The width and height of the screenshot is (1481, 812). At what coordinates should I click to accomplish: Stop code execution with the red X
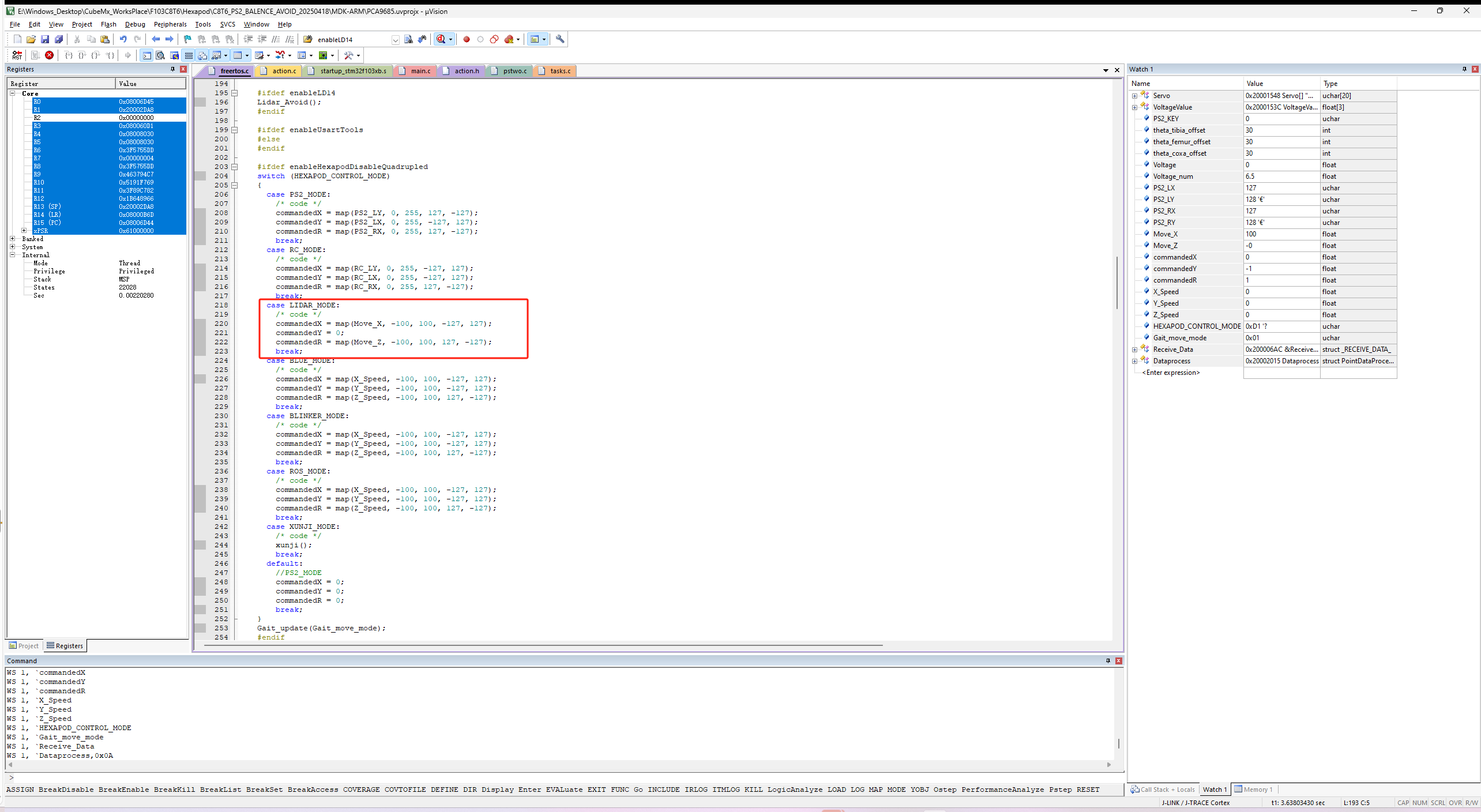(50, 55)
